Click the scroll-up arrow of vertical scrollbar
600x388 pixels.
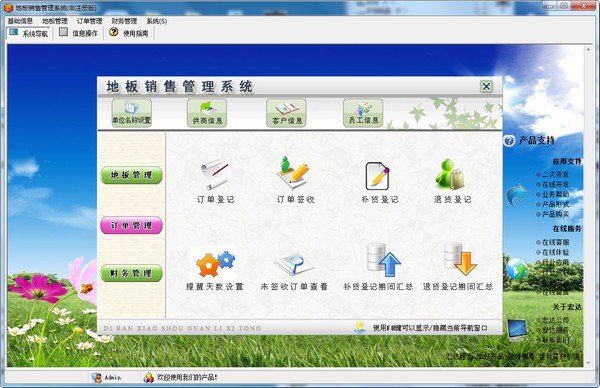588,49
